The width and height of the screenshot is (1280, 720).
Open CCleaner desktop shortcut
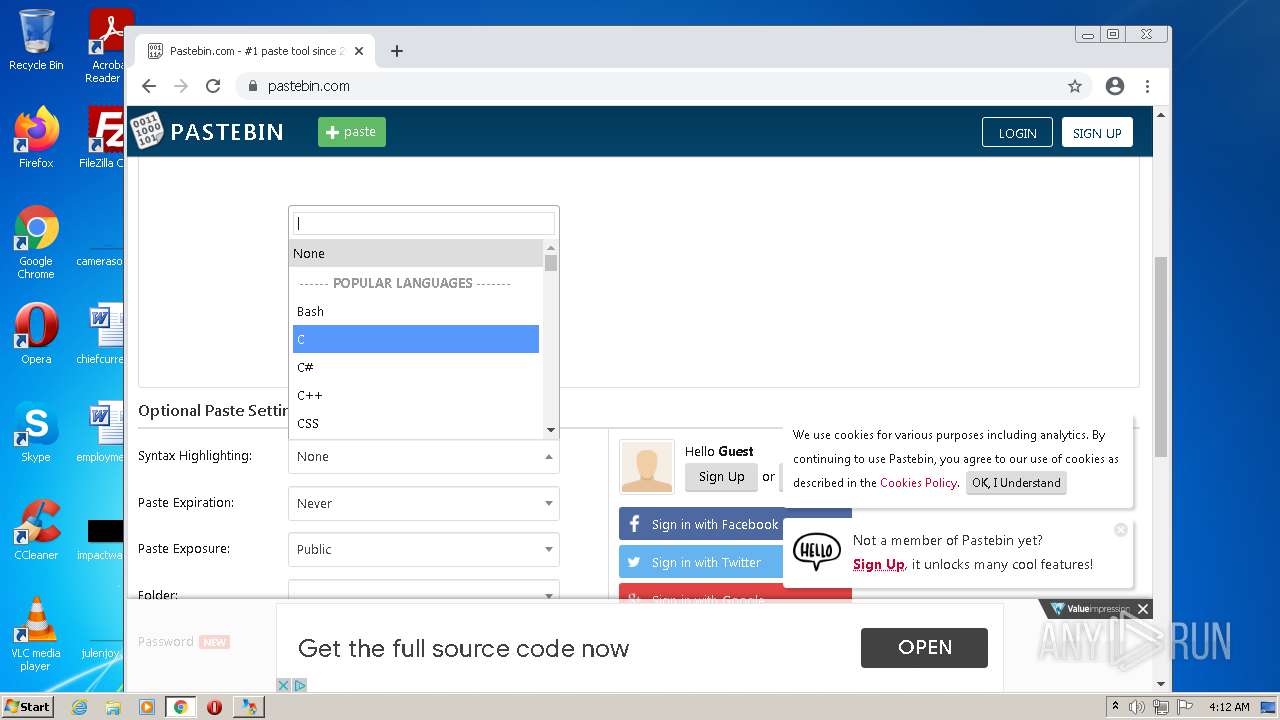point(36,530)
